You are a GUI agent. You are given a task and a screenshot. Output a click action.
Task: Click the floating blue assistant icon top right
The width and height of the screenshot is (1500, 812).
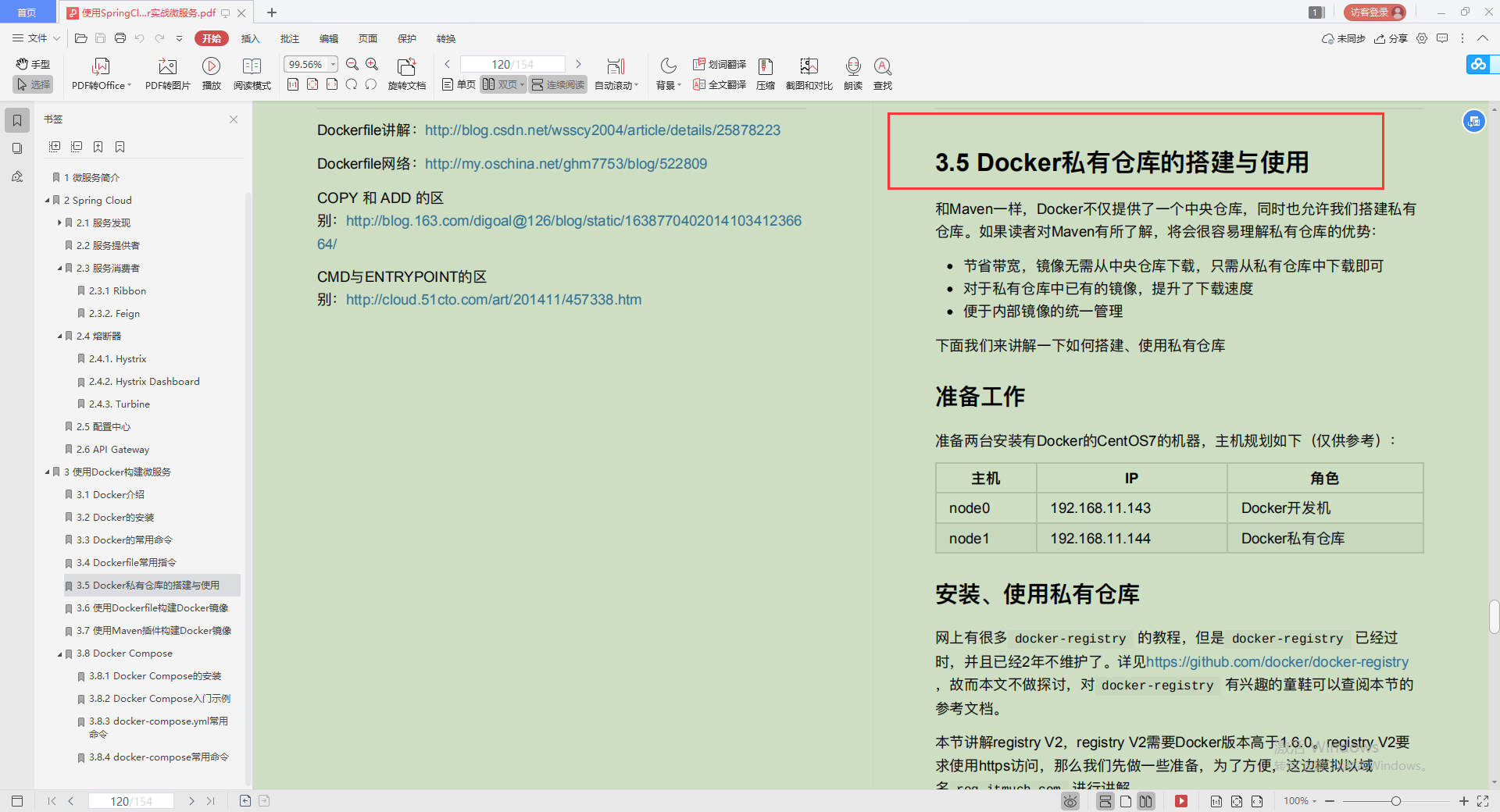(1474, 121)
